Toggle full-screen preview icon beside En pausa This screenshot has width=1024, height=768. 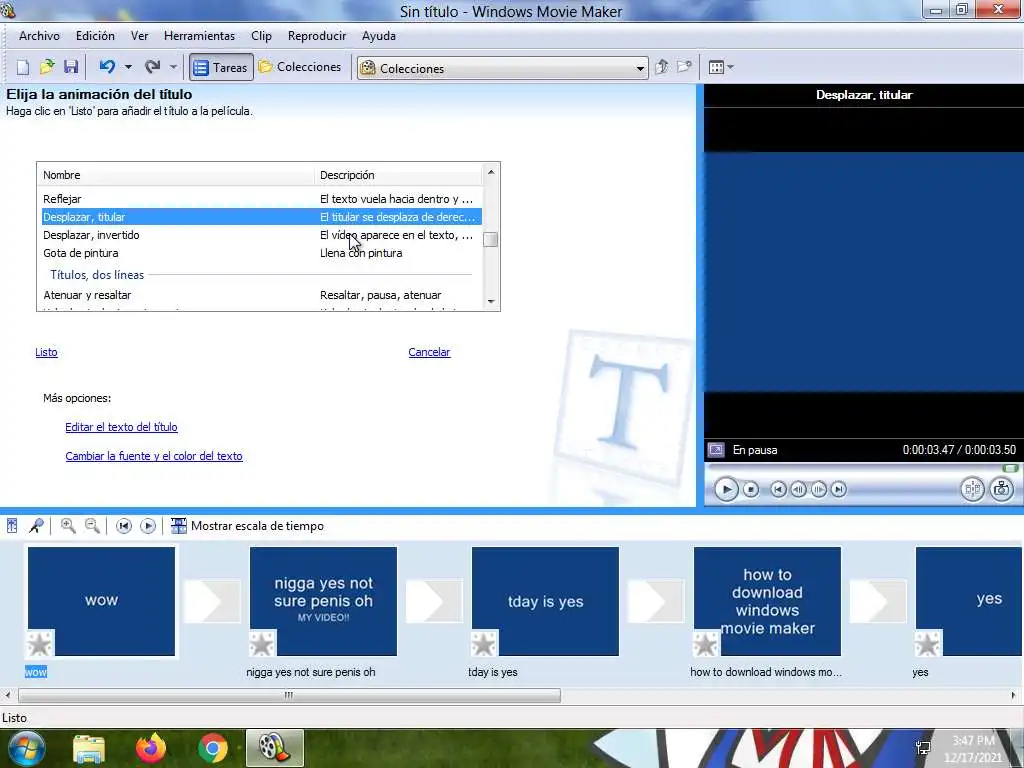point(716,450)
